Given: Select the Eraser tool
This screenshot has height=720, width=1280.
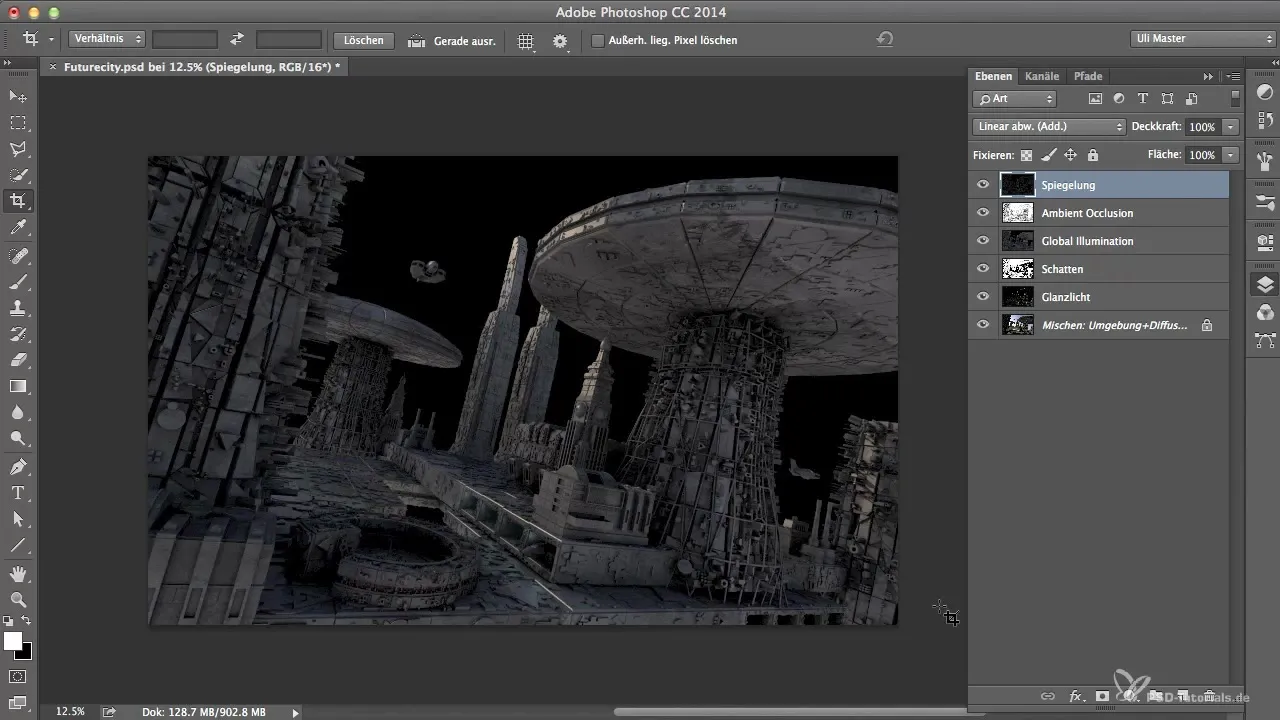Looking at the screenshot, I should [18, 360].
